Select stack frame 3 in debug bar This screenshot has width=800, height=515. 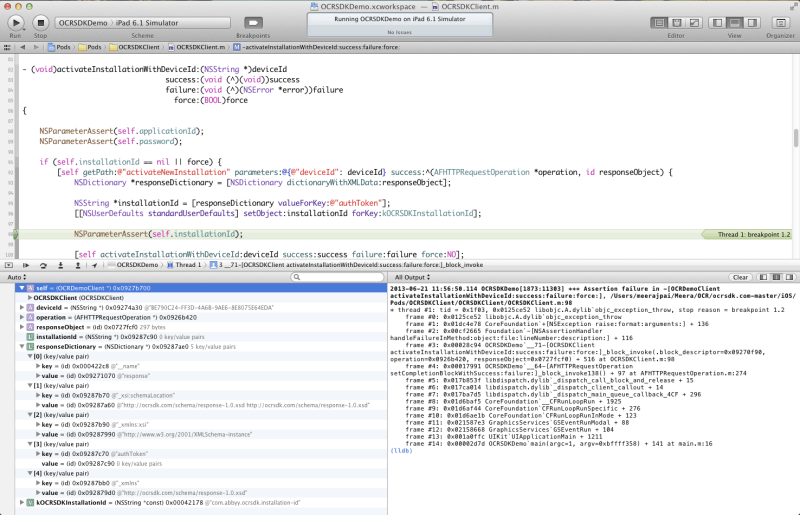point(347,265)
